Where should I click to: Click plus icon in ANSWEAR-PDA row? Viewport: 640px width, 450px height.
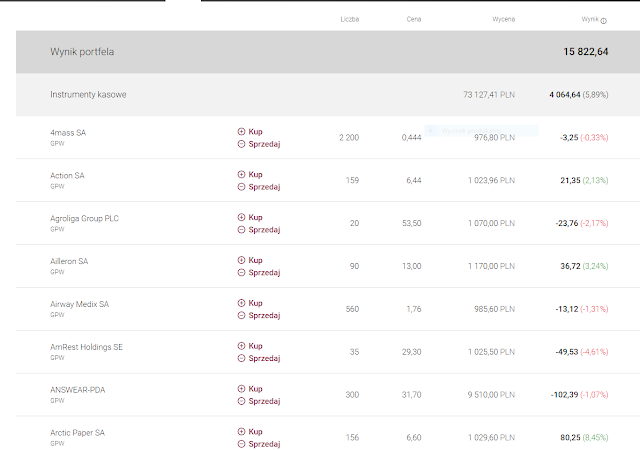[241, 389]
